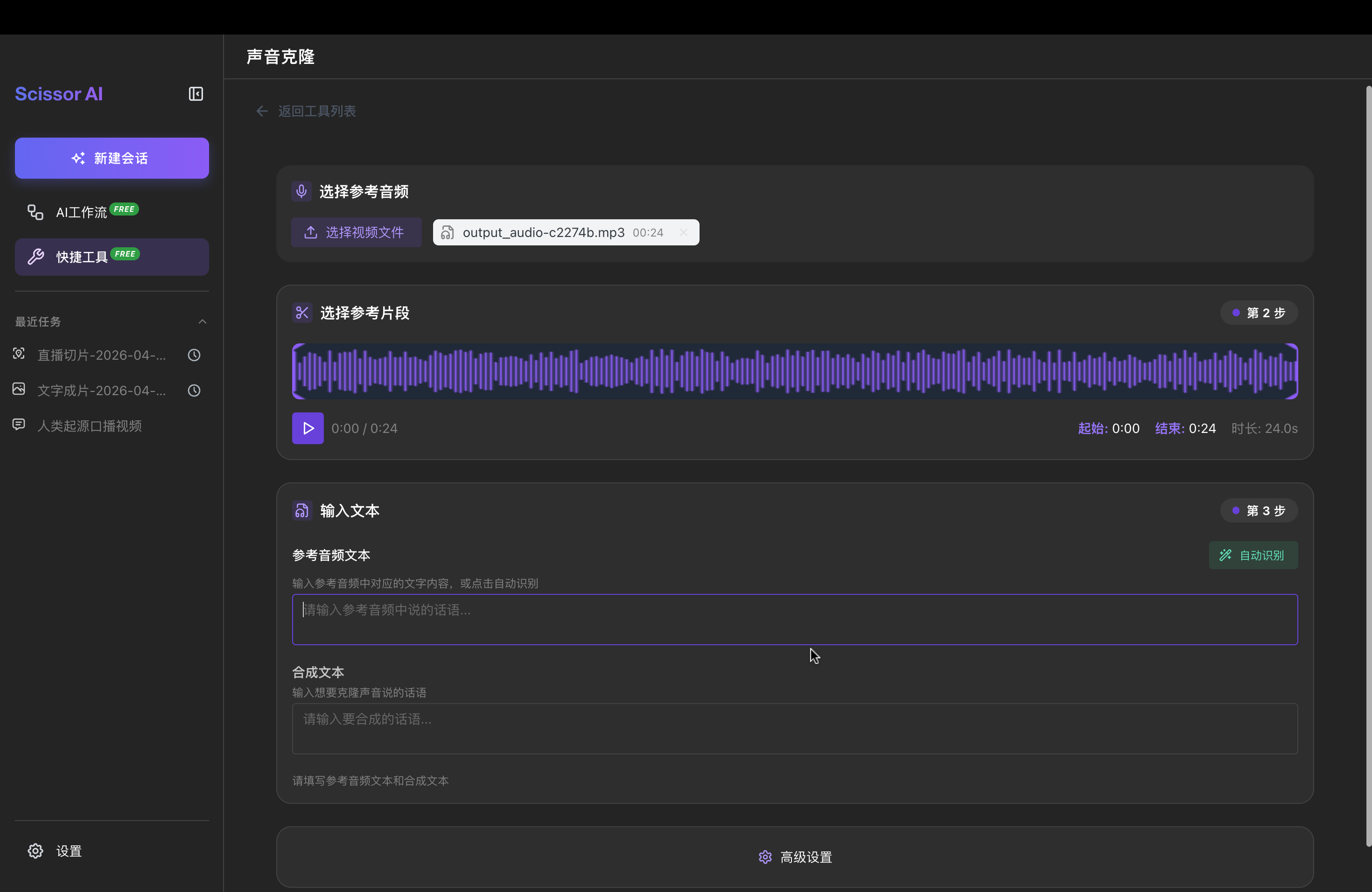Click the chat icon beside 人类起源口播视频
Viewport: 1372px width, 892px height.
click(x=18, y=425)
